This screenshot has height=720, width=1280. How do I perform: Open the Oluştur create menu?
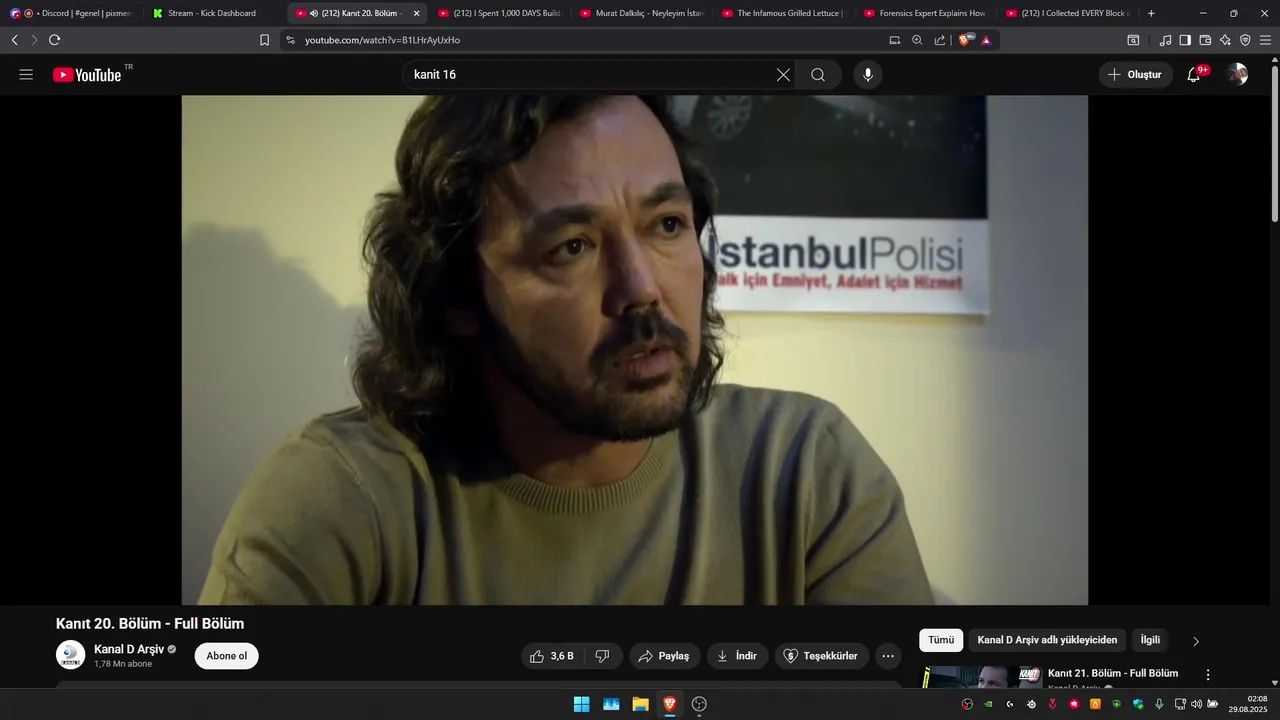(x=1135, y=75)
